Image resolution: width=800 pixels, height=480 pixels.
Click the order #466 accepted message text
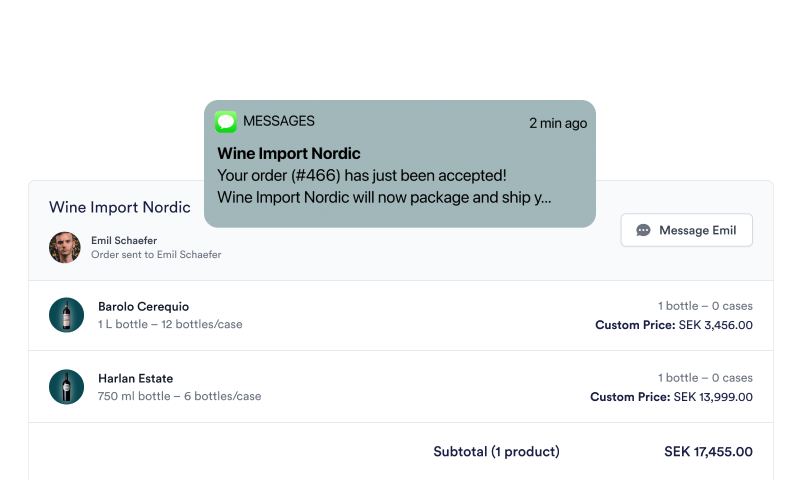(362, 175)
